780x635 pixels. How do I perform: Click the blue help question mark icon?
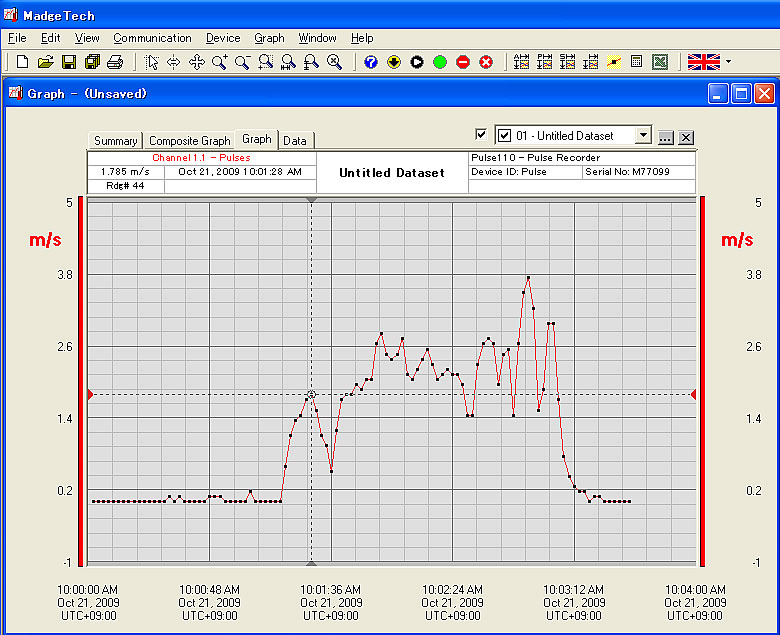point(371,62)
